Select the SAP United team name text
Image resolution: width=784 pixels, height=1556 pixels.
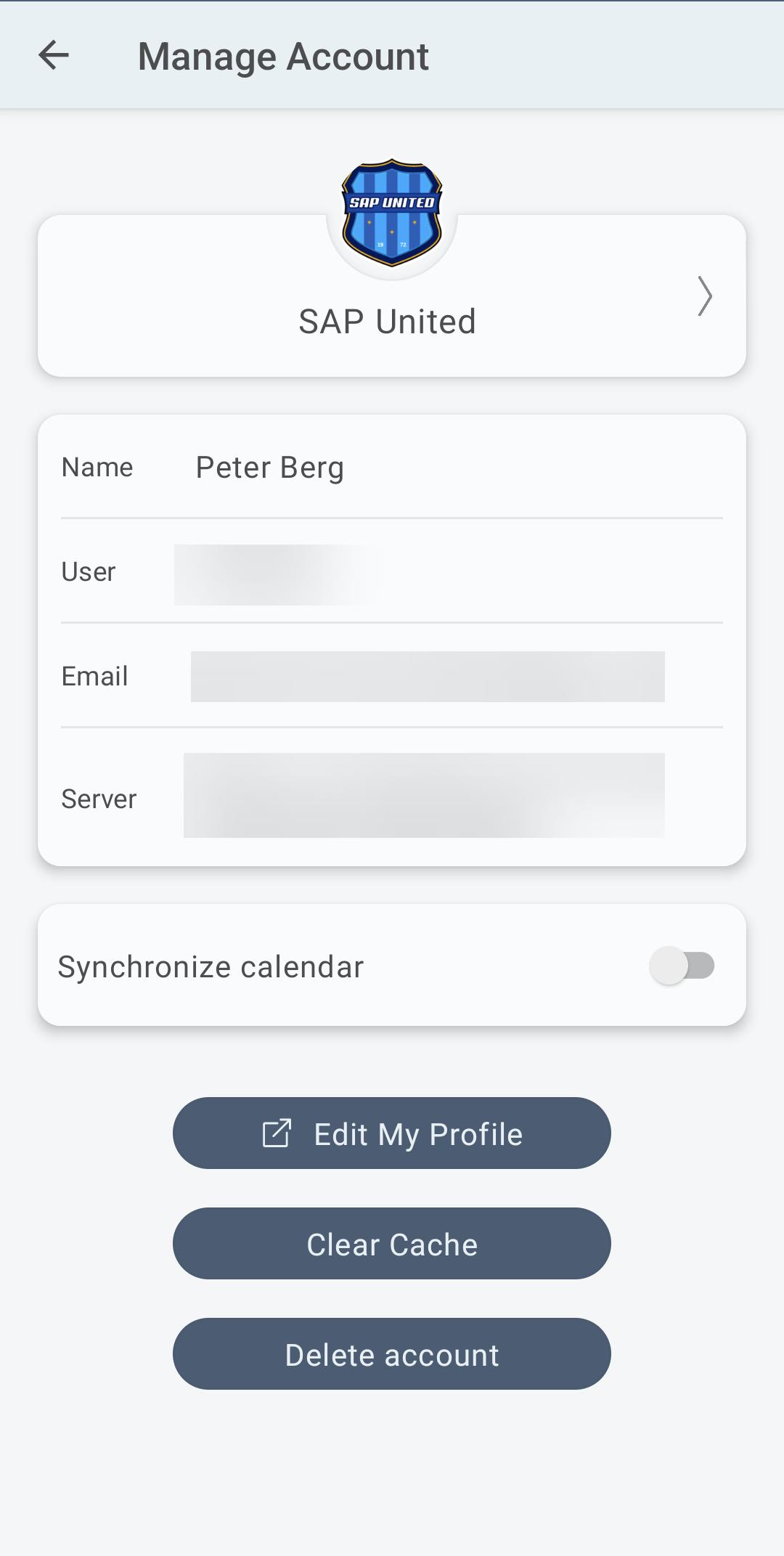[x=387, y=322]
